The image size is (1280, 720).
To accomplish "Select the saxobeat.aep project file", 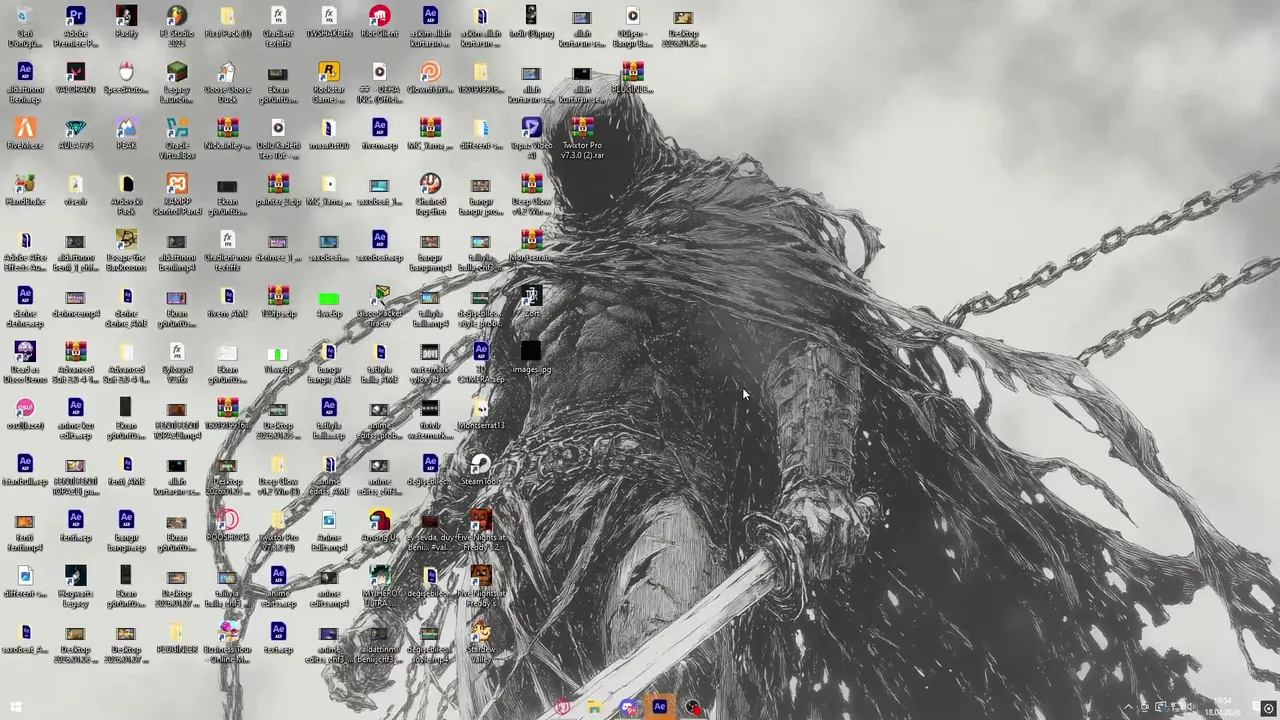I will 379,246.
